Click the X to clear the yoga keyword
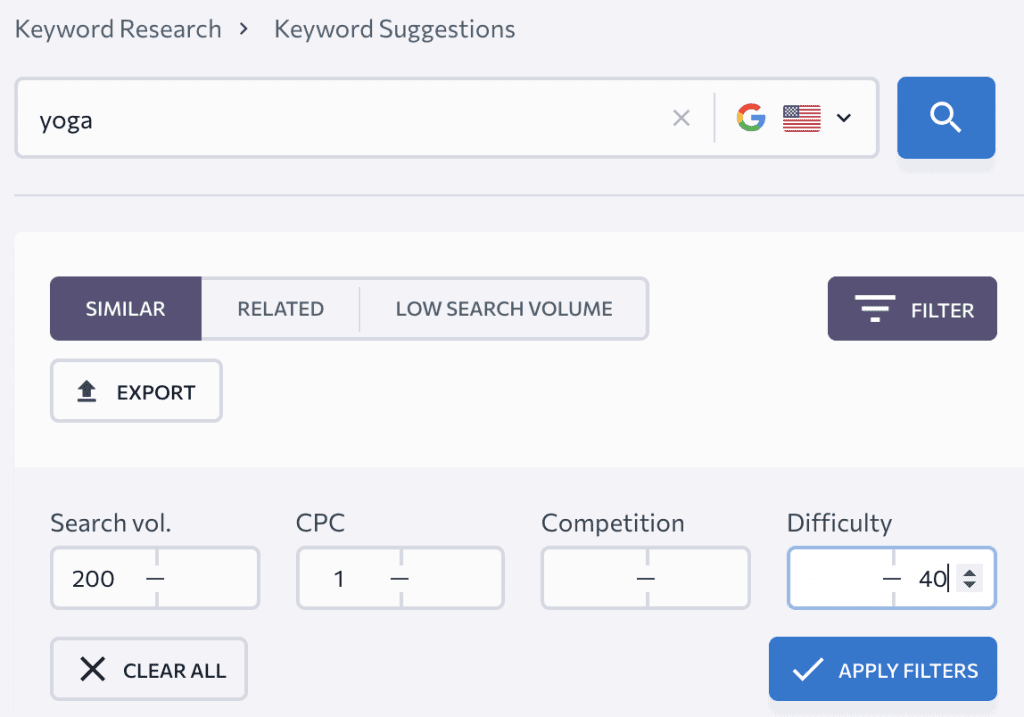Image resolution: width=1024 pixels, height=717 pixels. coord(681,117)
